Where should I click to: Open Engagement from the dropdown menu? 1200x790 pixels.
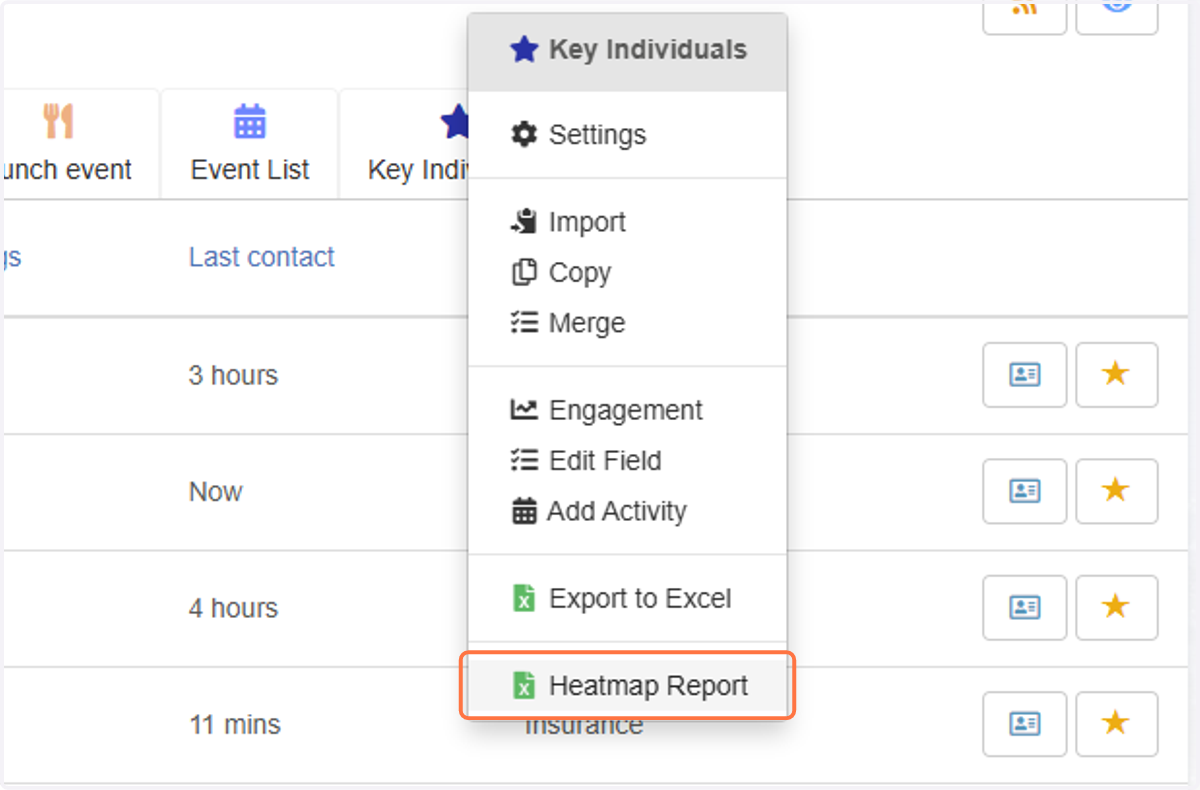click(628, 410)
